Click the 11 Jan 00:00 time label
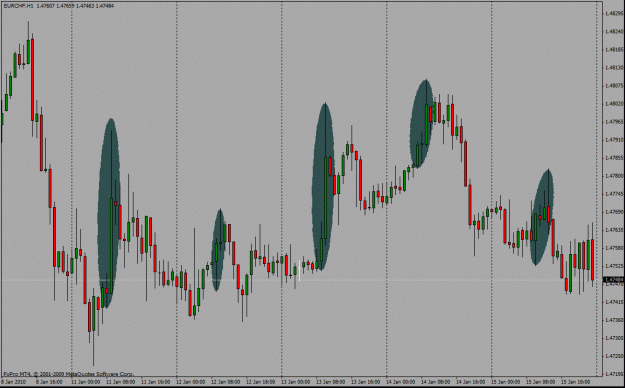The width and height of the screenshot is (625, 388). coord(85,382)
